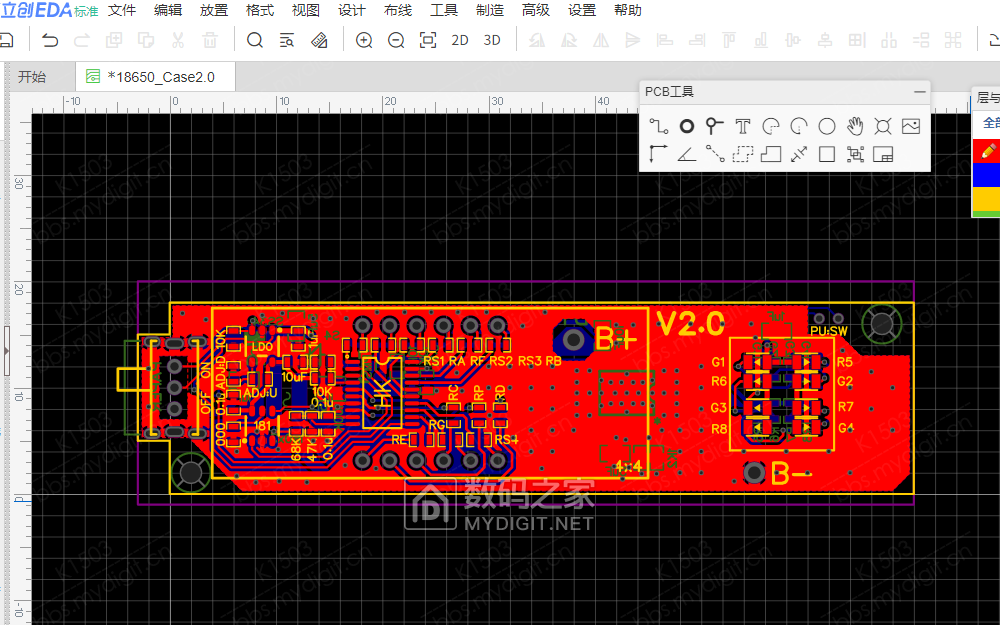Select the Dimension measure tool in PCB工具
Viewport: 1000px width, 625px height.
point(798,154)
